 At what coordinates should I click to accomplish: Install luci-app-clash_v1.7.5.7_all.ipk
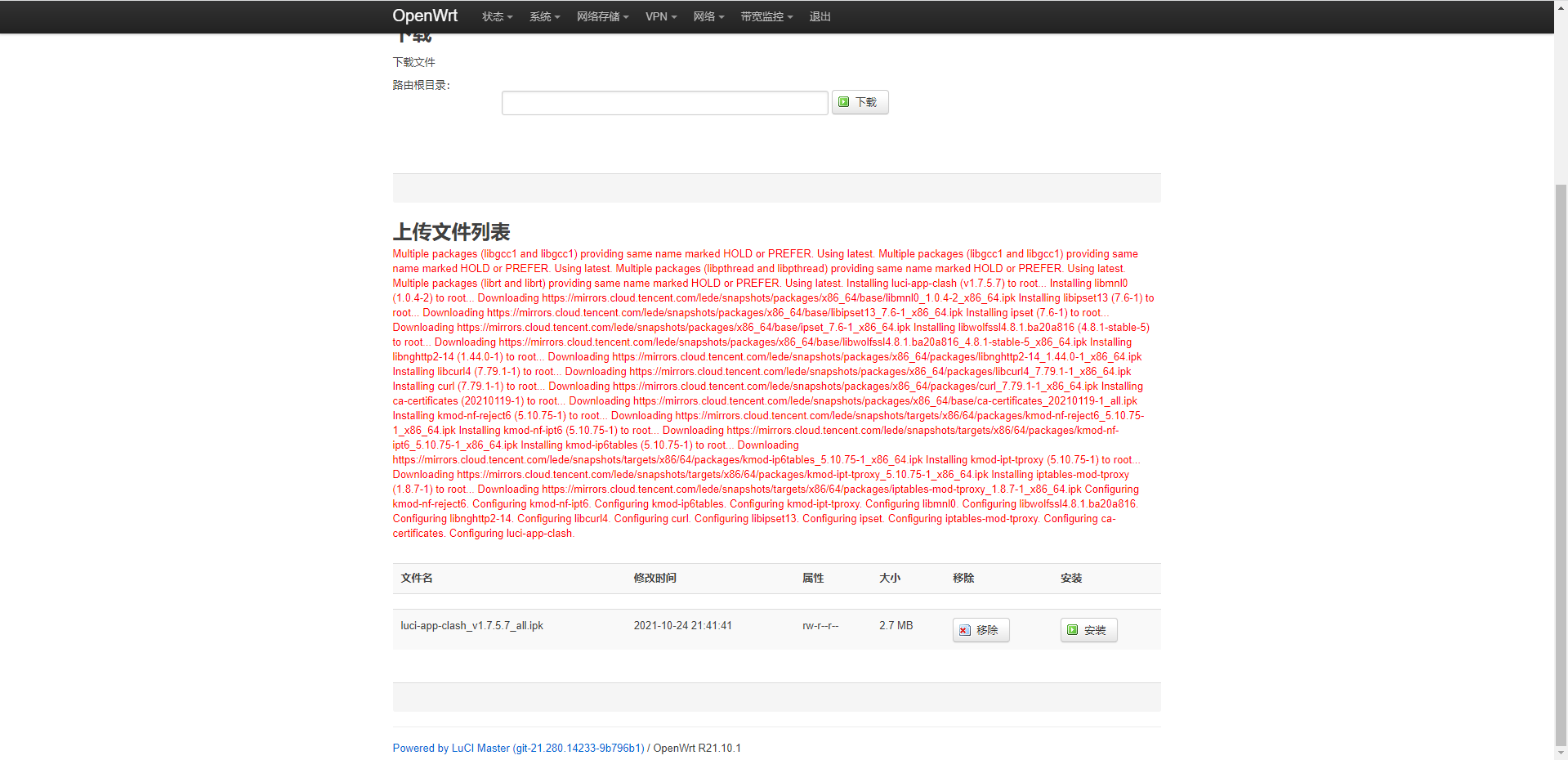pos(1088,630)
